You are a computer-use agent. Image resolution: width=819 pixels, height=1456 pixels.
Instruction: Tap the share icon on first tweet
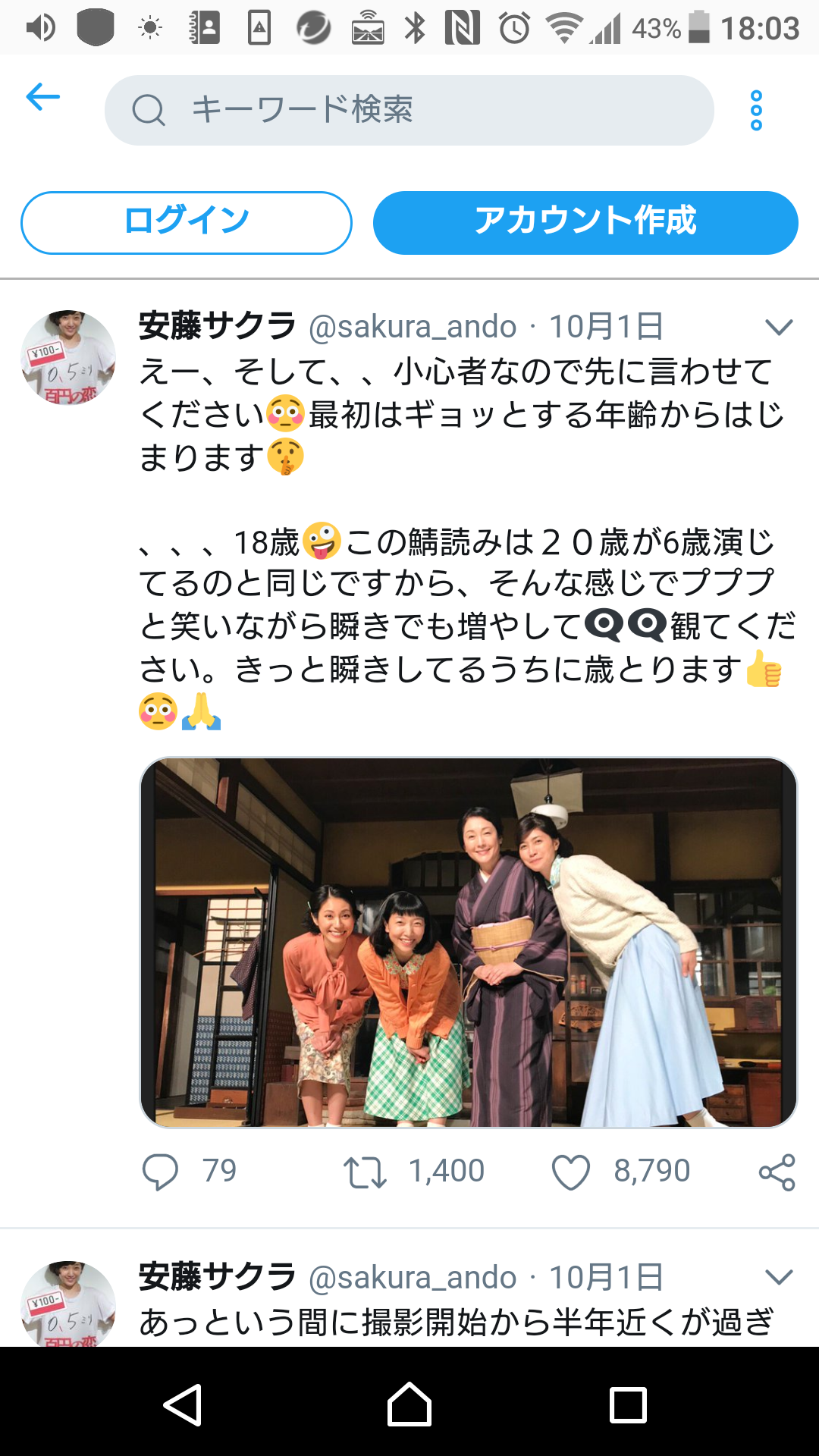[777, 1172]
